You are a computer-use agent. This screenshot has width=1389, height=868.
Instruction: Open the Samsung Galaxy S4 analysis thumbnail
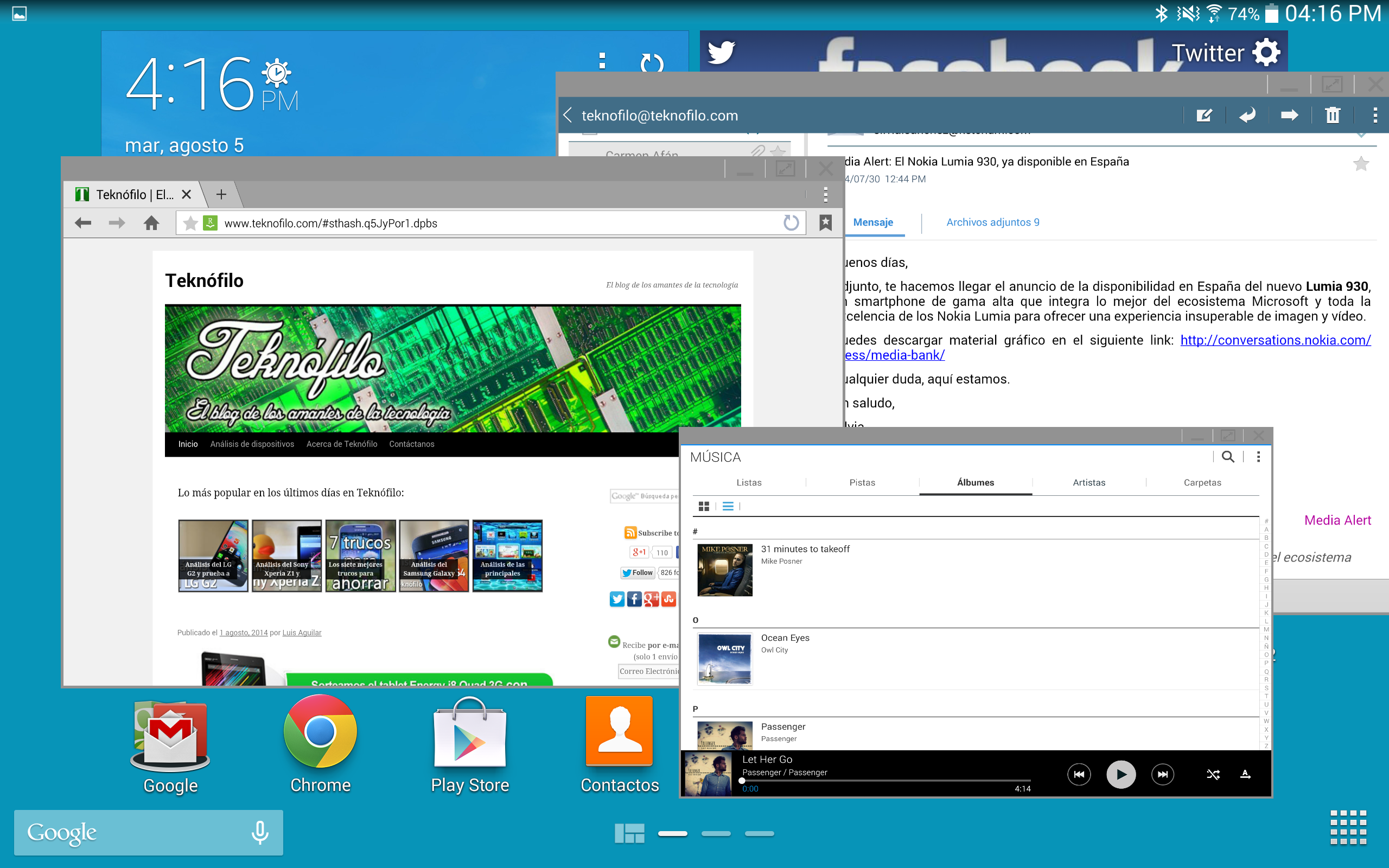pos(434,556)
